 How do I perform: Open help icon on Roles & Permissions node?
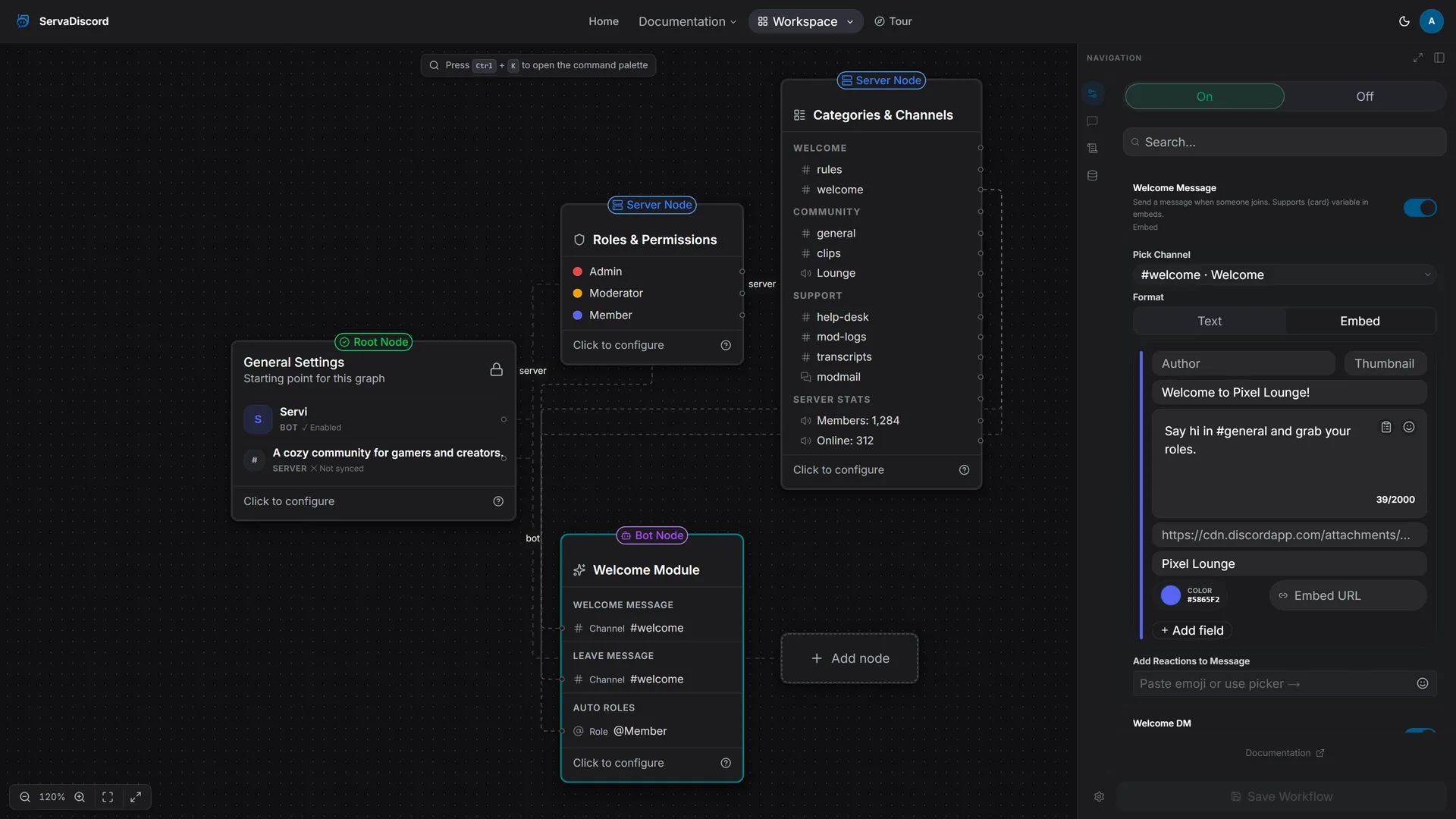726,345
